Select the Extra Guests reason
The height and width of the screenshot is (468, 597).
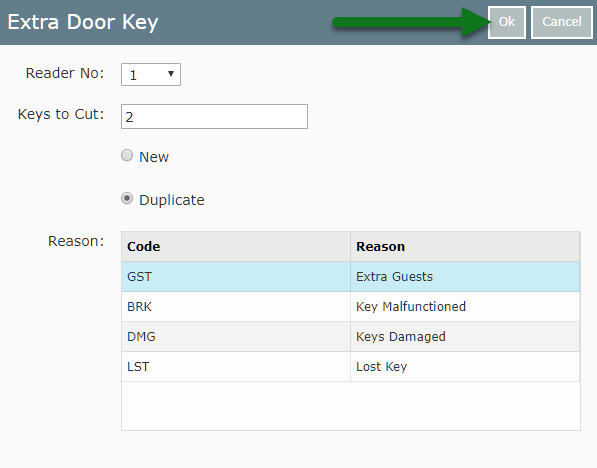(394, 276)
